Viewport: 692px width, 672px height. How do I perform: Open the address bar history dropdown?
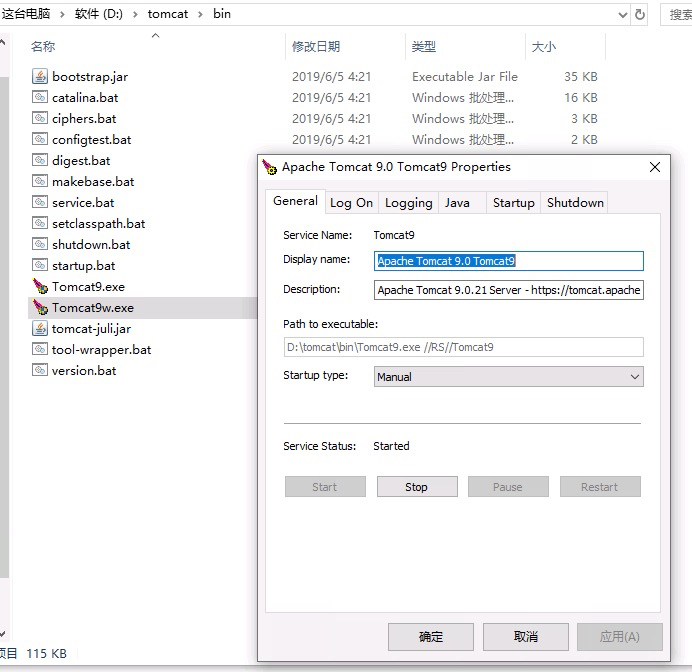tap(622, 15)
